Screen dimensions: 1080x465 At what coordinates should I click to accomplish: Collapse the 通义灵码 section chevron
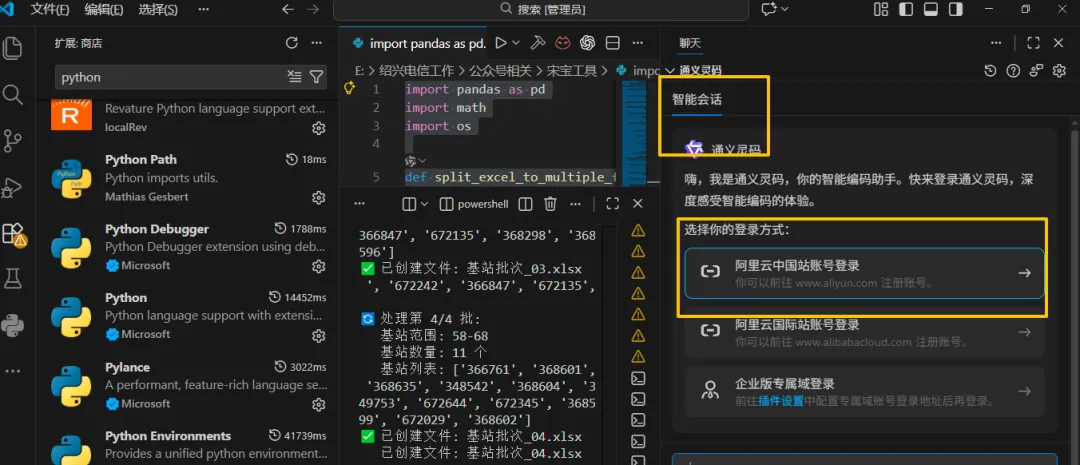pos(670,70)
